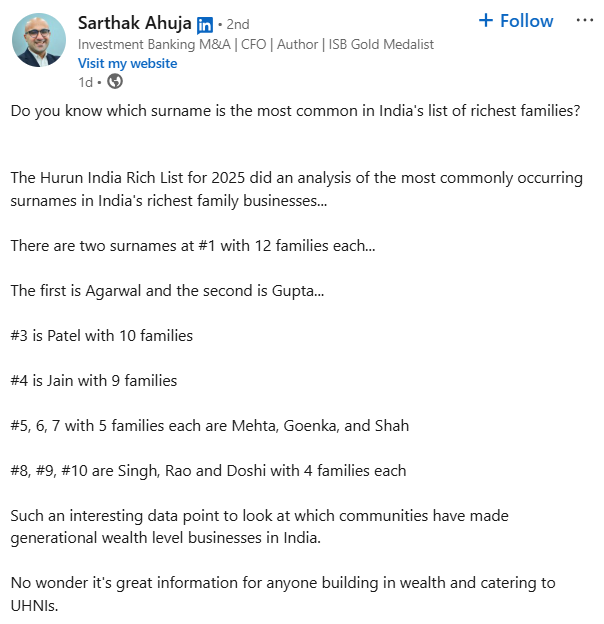Click the globe public visibility icon
Image resolution: width=604 pixels, height=624 pixels.
(115, 82)
